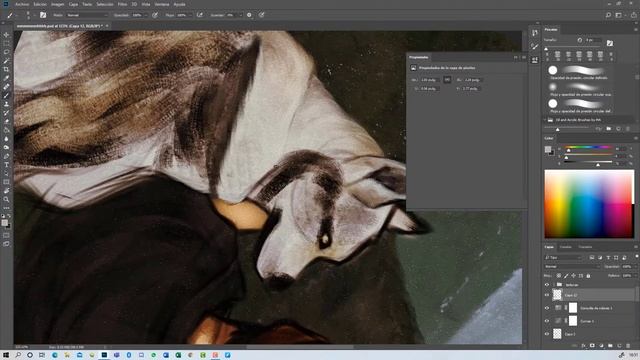This screenshot has height=360, width=640.
Task: Click the hue slider in Color panel
Action: 588,147
